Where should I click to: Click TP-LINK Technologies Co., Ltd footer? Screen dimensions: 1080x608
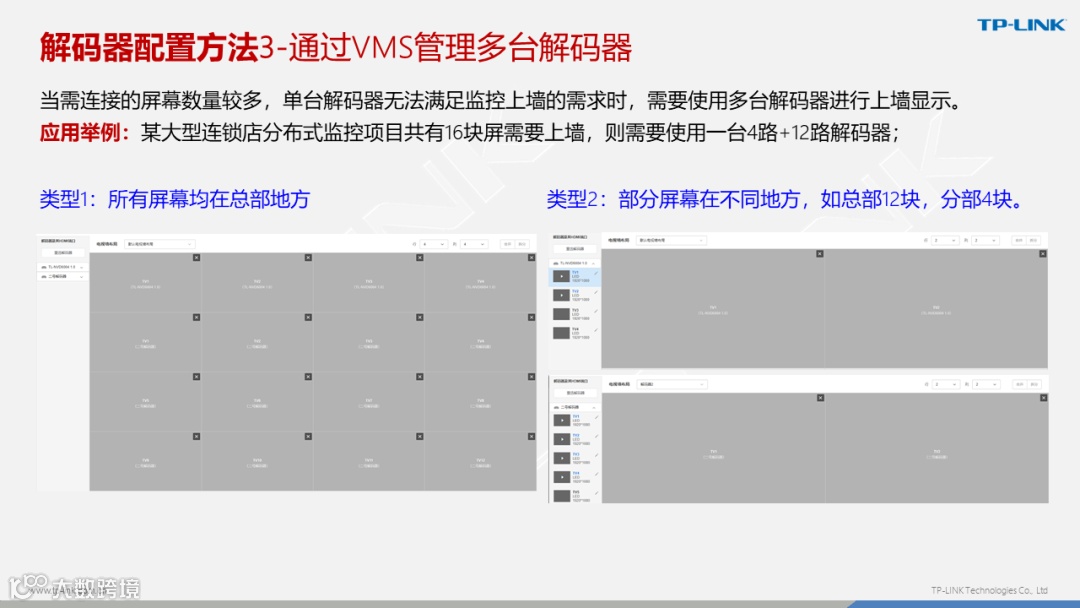tap(989, 590)
